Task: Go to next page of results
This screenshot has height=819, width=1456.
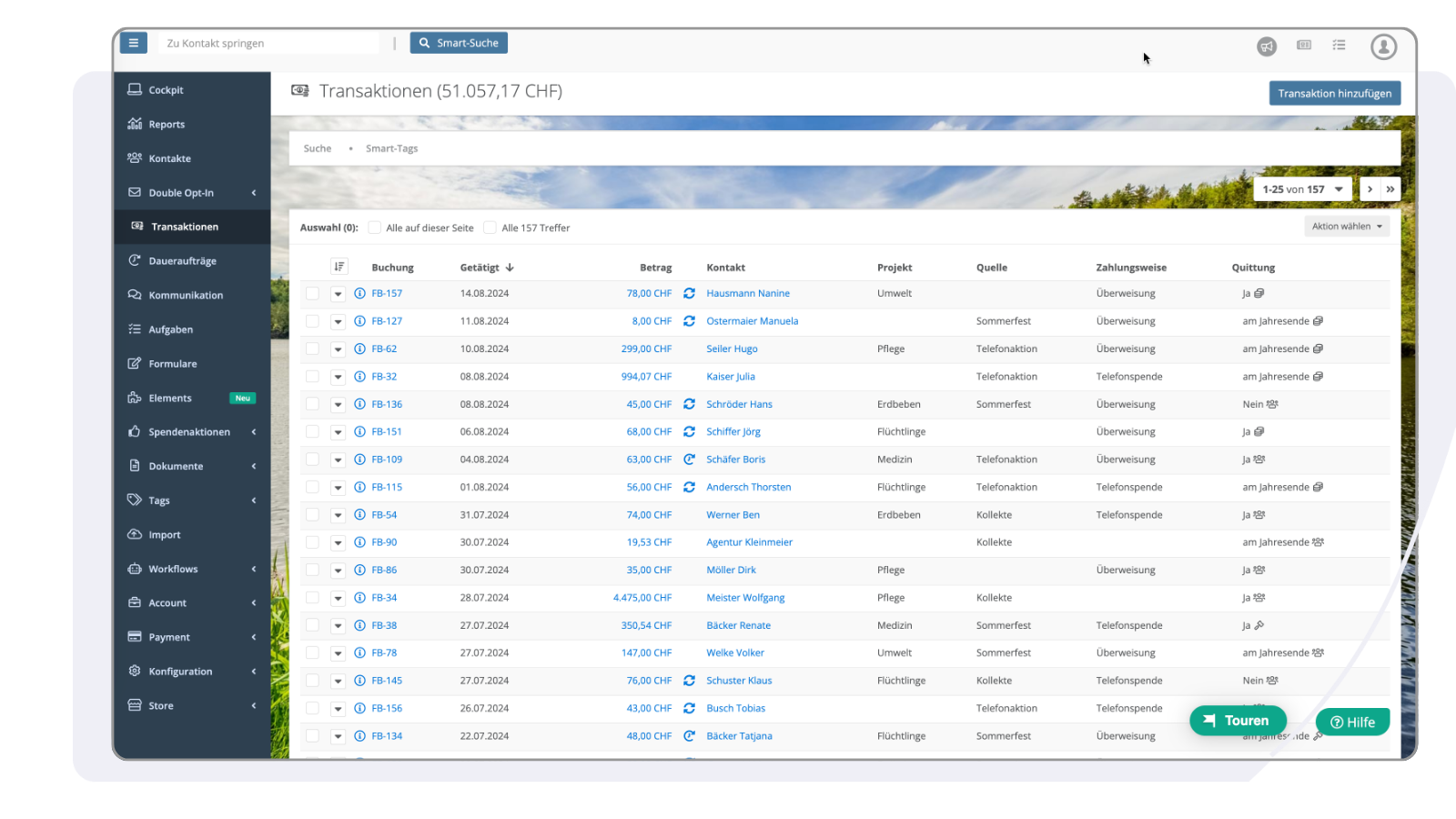Action: (x=1370, y=189)
